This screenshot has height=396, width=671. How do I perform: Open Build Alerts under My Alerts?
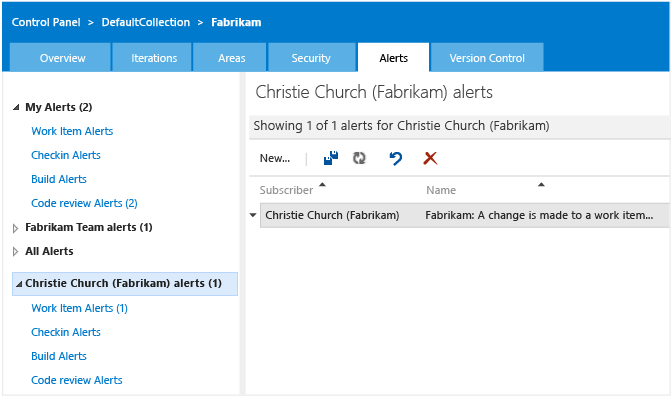tap(59, 179)
